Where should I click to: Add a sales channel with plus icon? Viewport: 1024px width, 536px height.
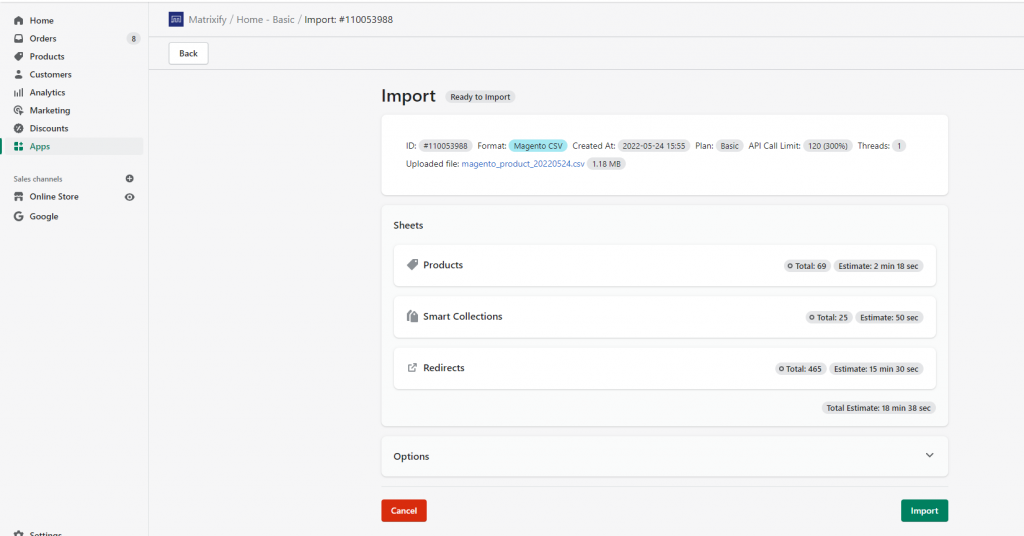(129, 178)
